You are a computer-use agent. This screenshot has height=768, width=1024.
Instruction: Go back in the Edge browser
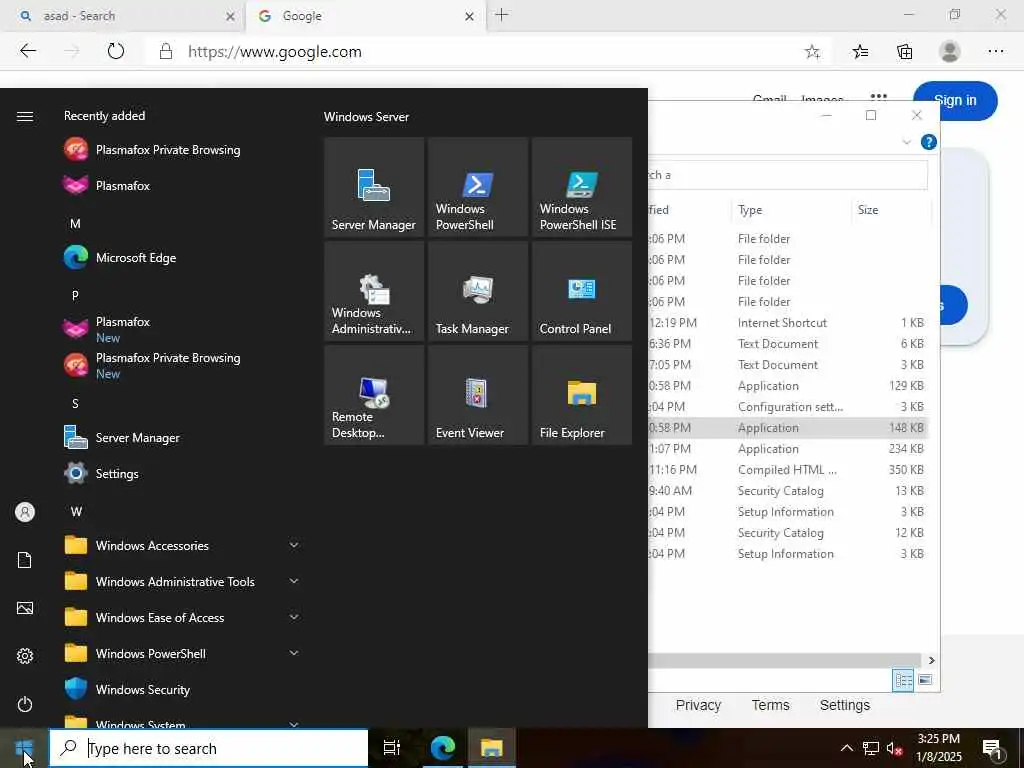[x=27, y=52]
